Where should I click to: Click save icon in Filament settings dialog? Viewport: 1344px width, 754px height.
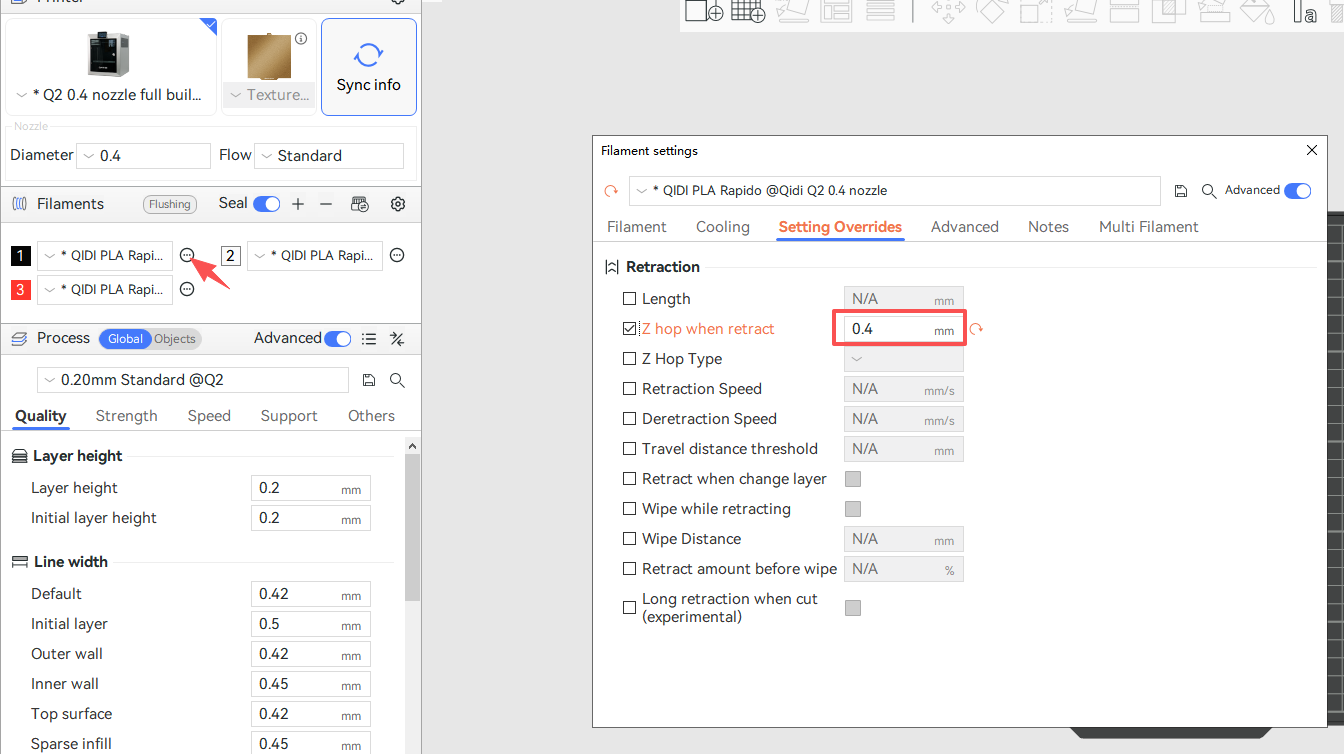(x=1181, y=191)
